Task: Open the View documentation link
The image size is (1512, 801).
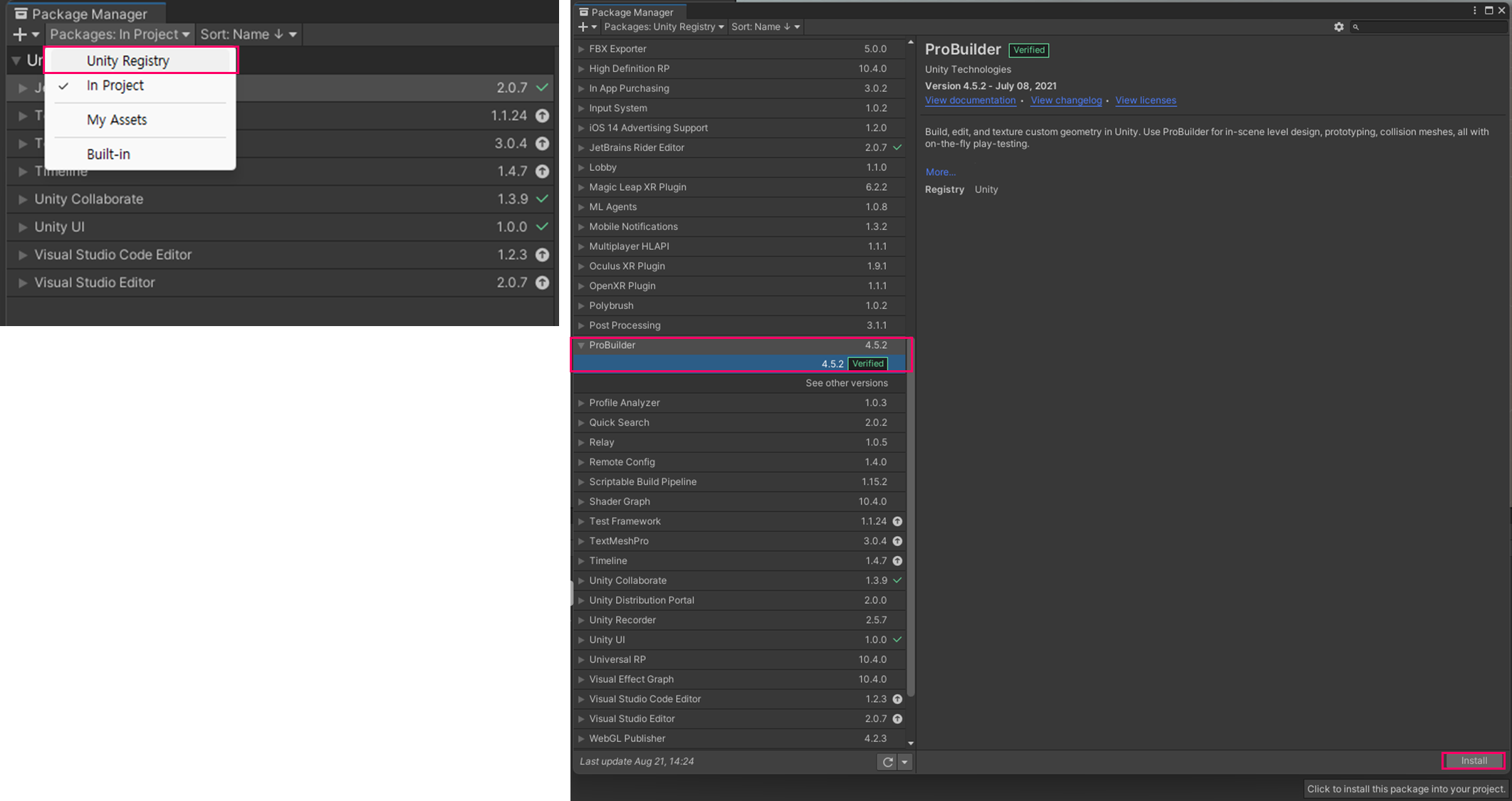Action: coord(970,100)
